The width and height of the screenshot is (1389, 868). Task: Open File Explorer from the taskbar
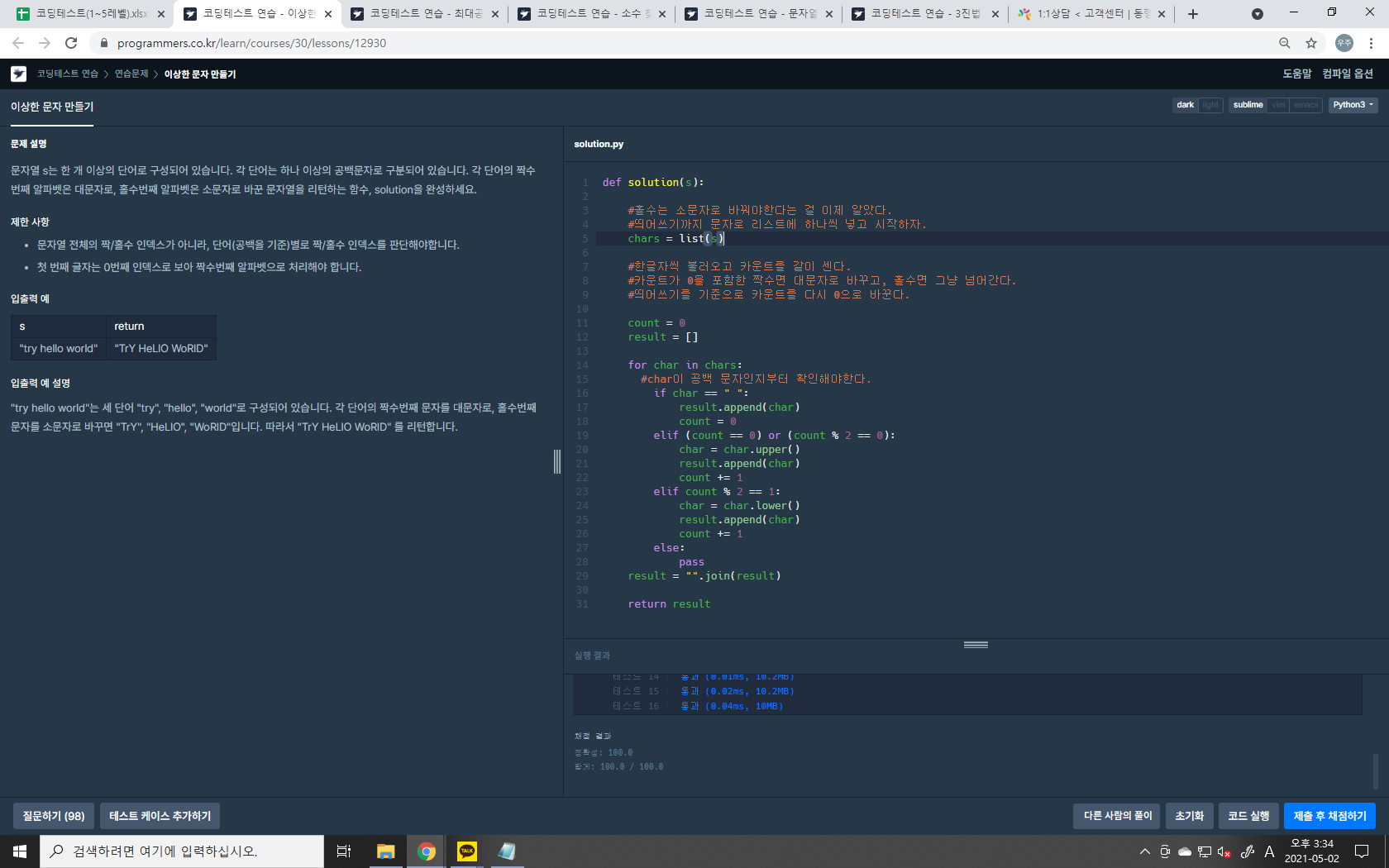pyautogui.click(x=385, y=851)
